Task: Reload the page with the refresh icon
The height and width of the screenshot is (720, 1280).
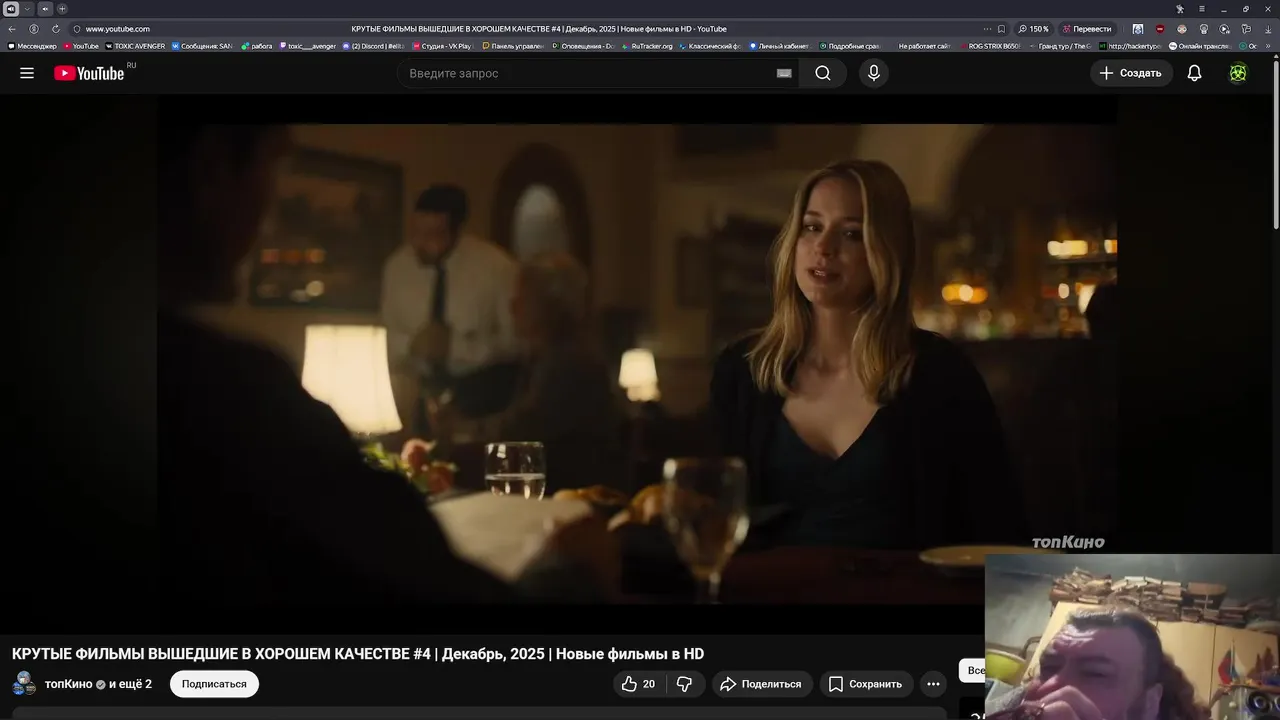Action: point(56,29)
